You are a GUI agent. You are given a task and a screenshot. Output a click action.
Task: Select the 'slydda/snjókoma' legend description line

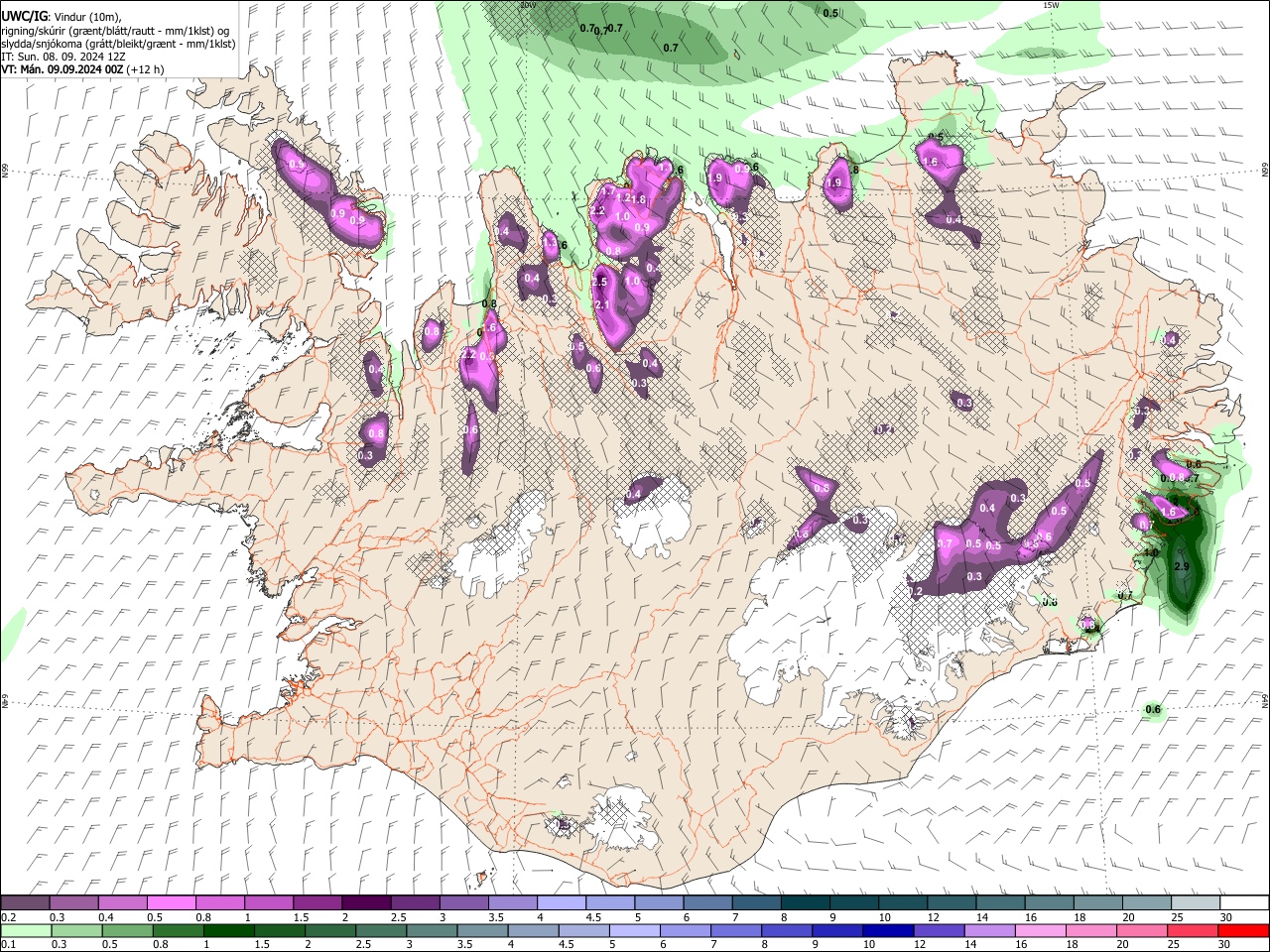117,44
